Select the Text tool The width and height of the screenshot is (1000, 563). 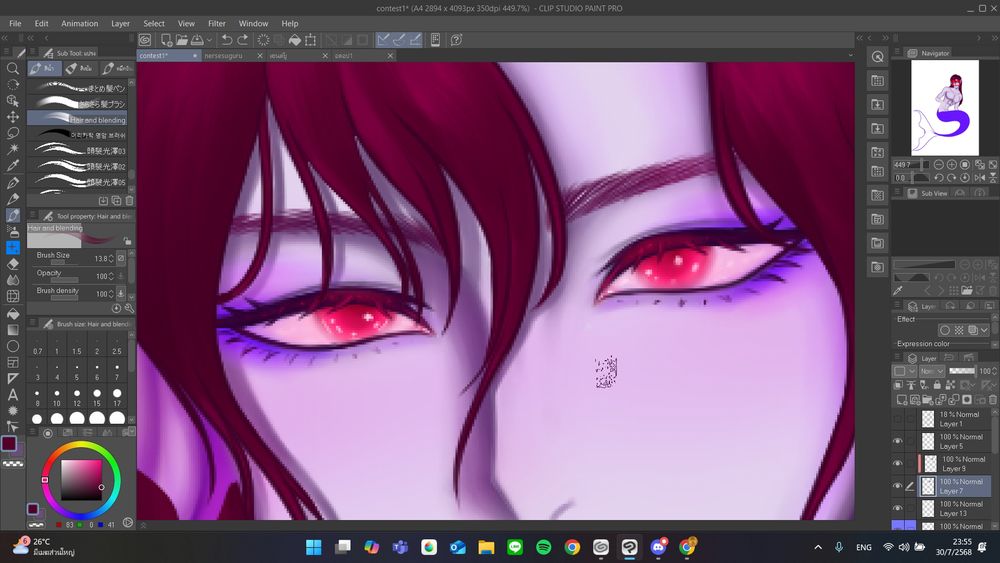coord(12,395)
